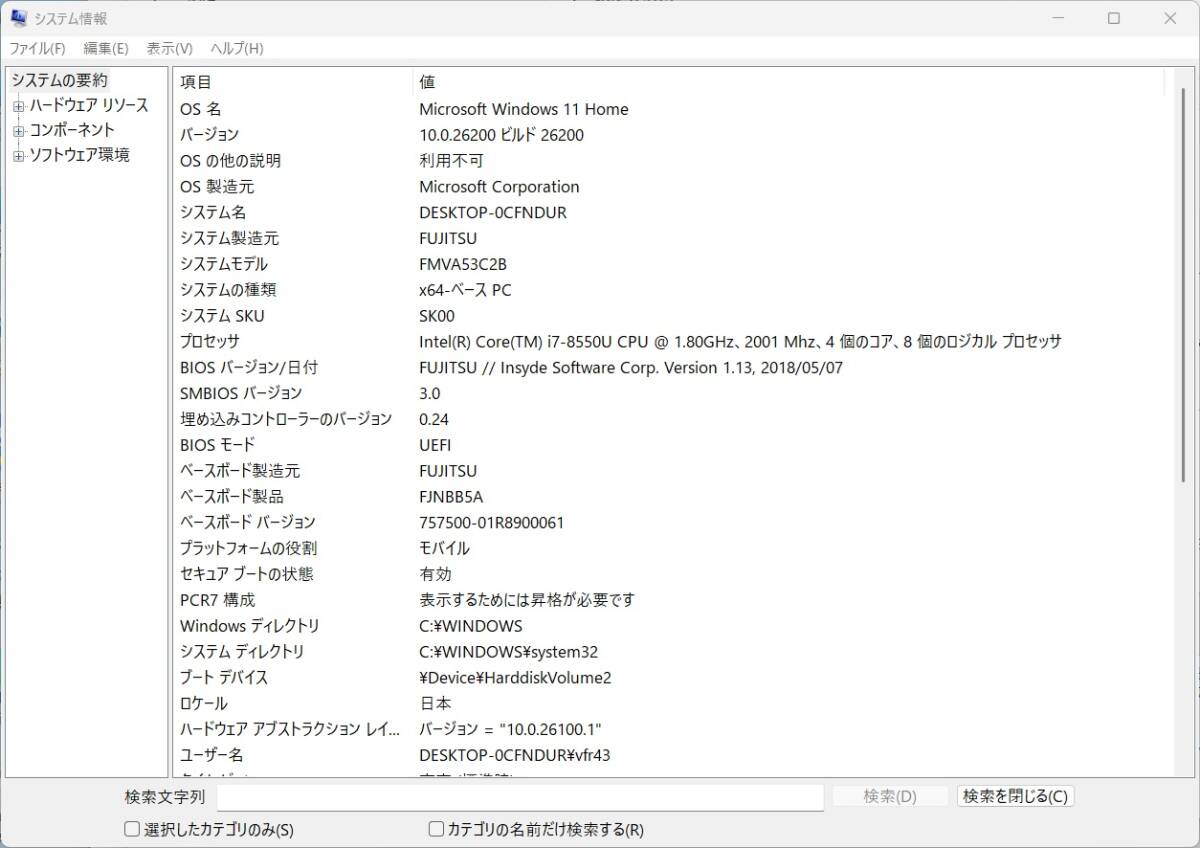Minimize the システム情報 window
The height and width of the screenshot is (848, 1200).
[1059, 18]
